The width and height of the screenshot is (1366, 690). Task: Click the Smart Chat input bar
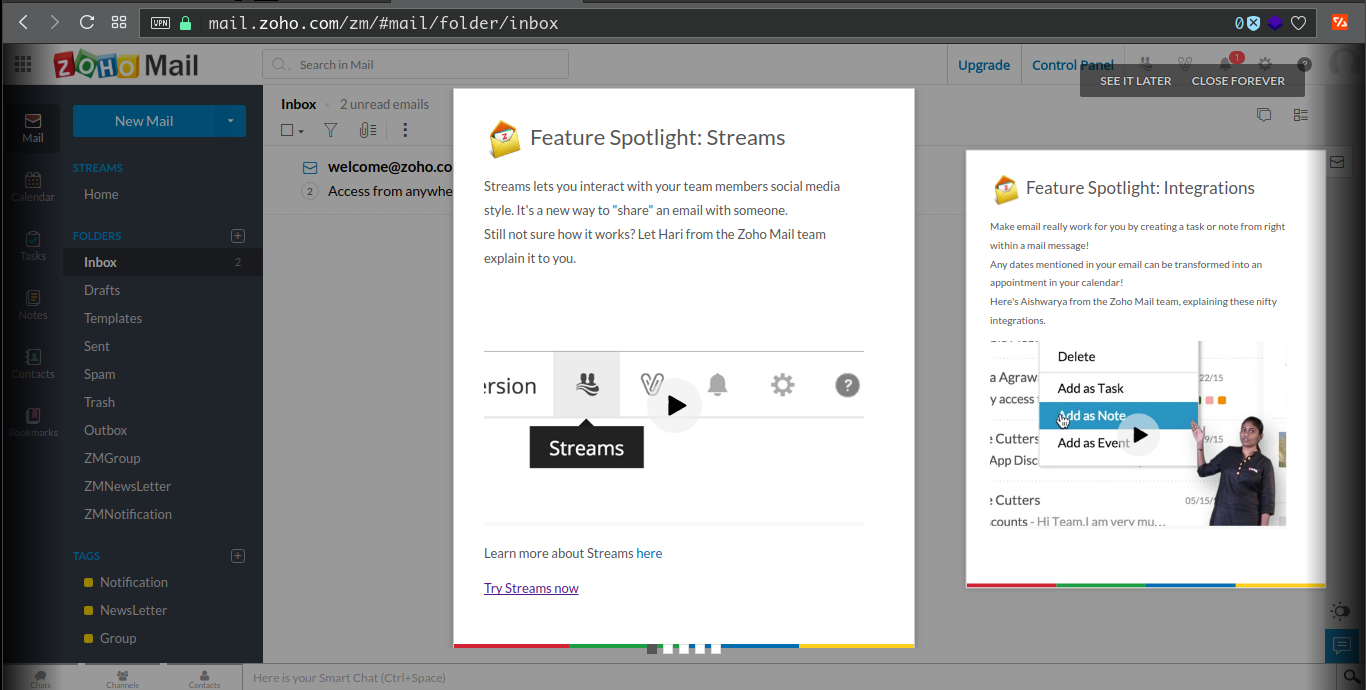pyautogui.click(x=788, y=677)
